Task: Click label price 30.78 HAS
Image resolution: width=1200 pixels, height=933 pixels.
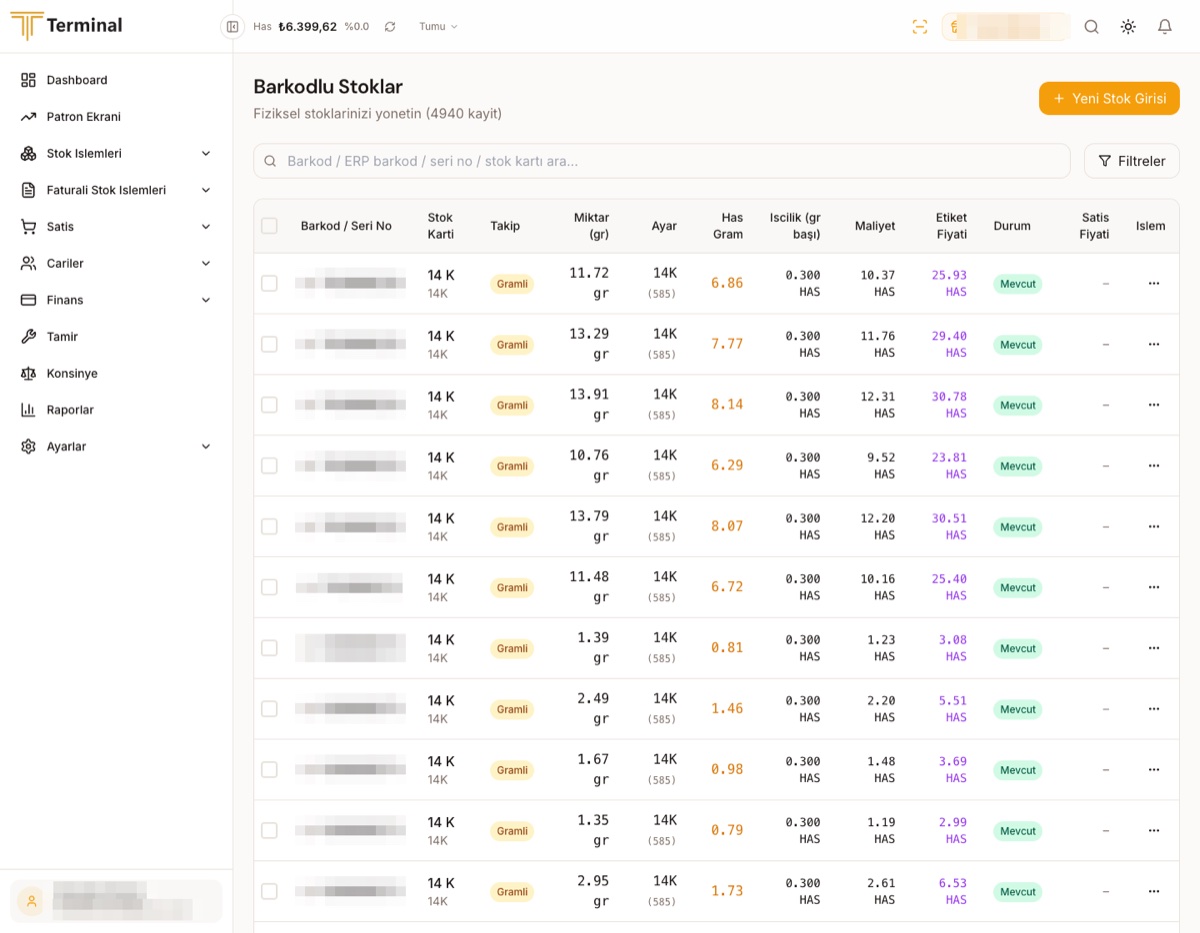Action: click(x=949, y=405)
